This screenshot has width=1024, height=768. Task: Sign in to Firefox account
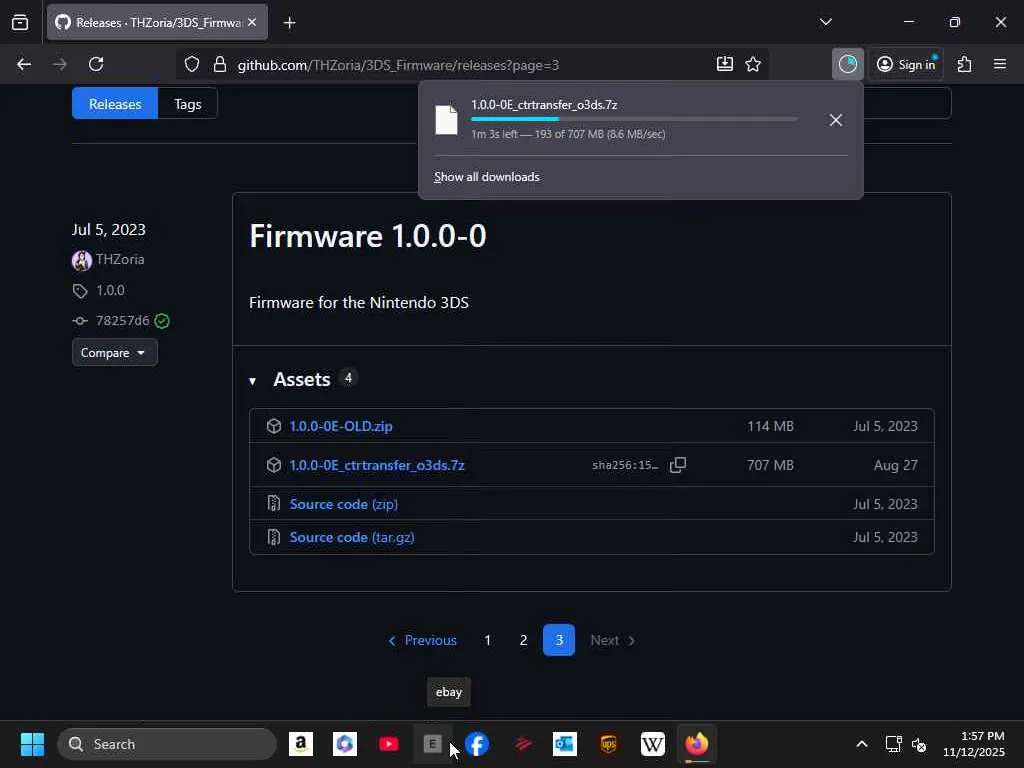pyautogui.click(x=906, y=64)
